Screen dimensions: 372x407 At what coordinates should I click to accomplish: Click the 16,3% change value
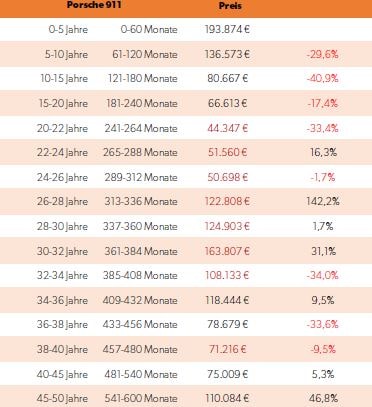[323, 153]
